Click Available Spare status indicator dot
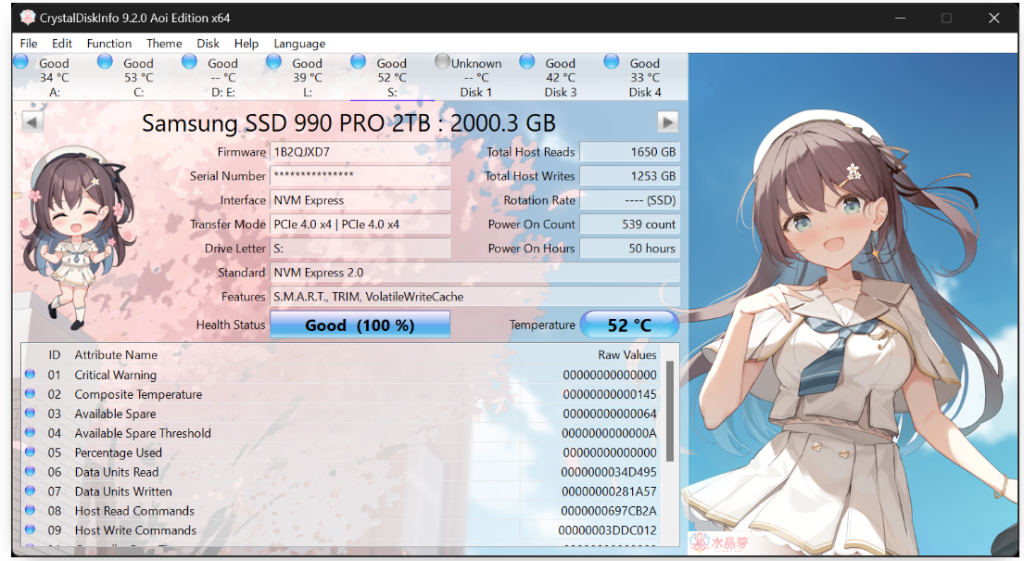This screenshot has width=1024, height=561. [x=30, y=413]
